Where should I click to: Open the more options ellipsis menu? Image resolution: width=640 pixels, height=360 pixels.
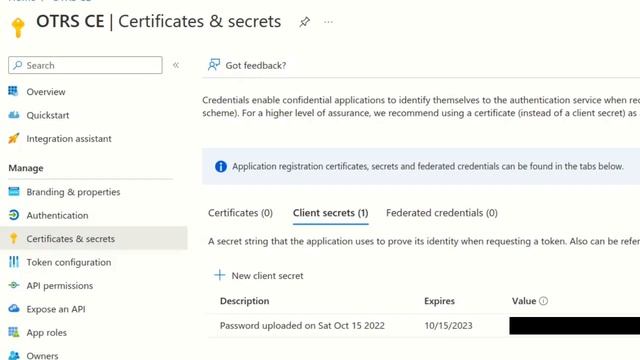[329, 22]
